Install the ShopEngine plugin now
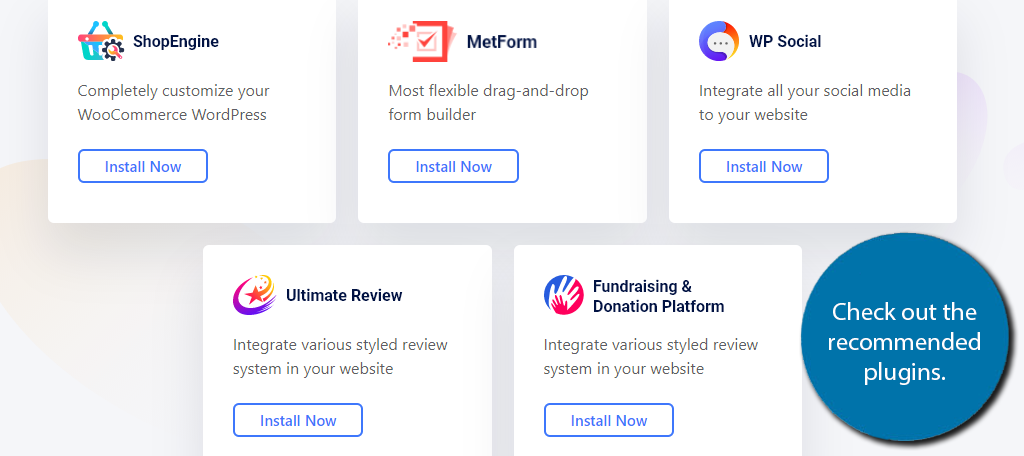 (x=143, y=167)
